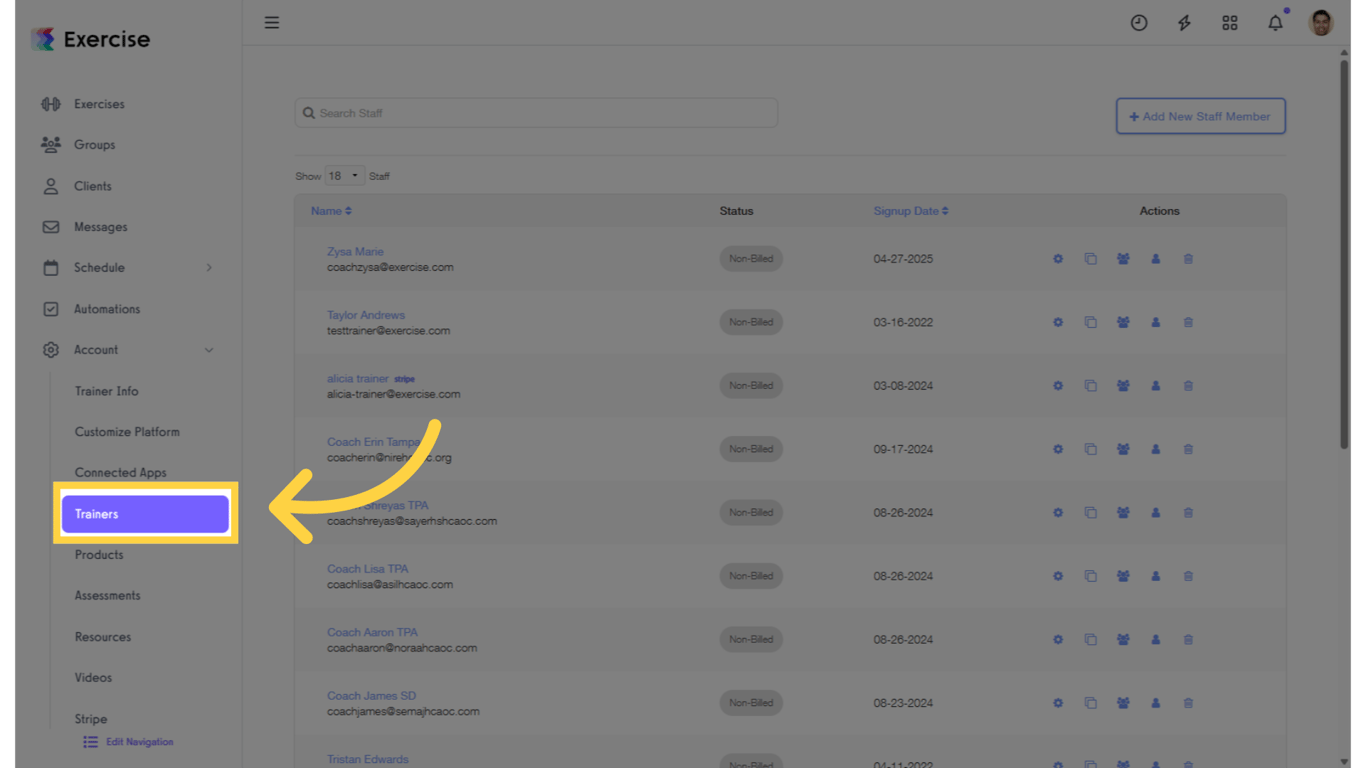Open the quick actions lightning menu
Screen dimensions: 1366x768
(x=1184, y=22)
